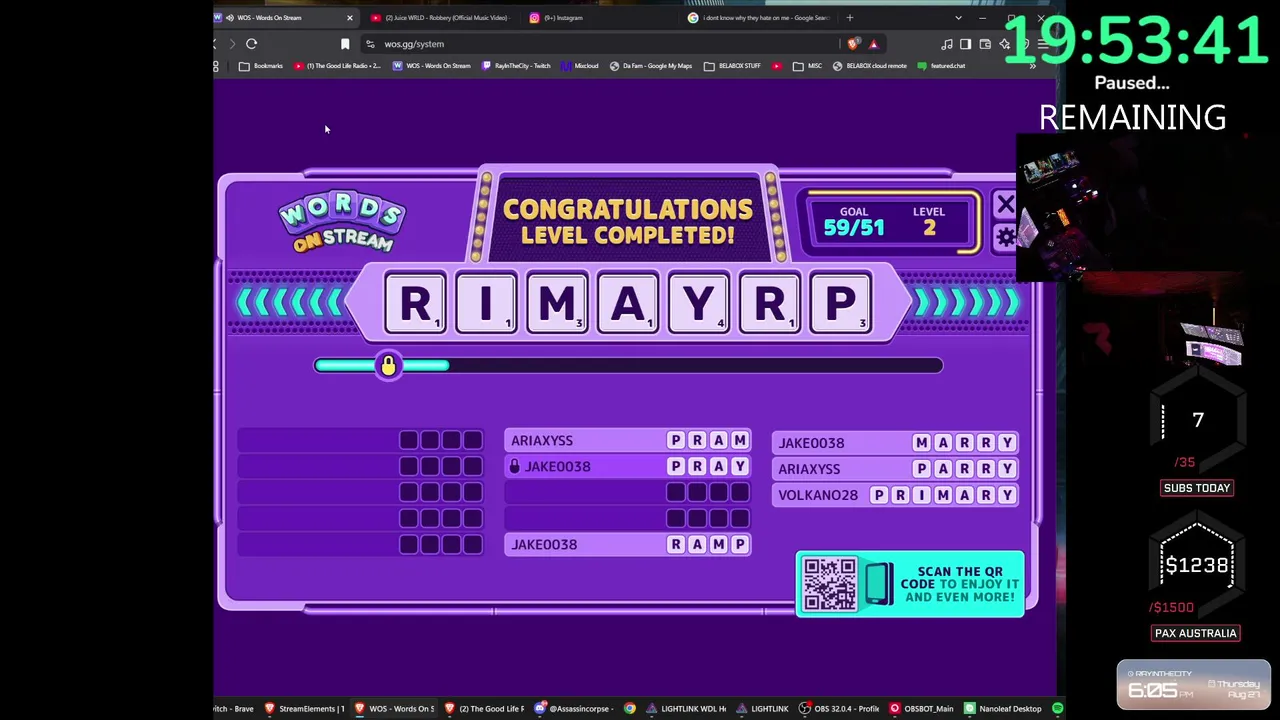
Task: Open RayInTheCity - Twitch bookmark
Action: (x=516, y=66)
